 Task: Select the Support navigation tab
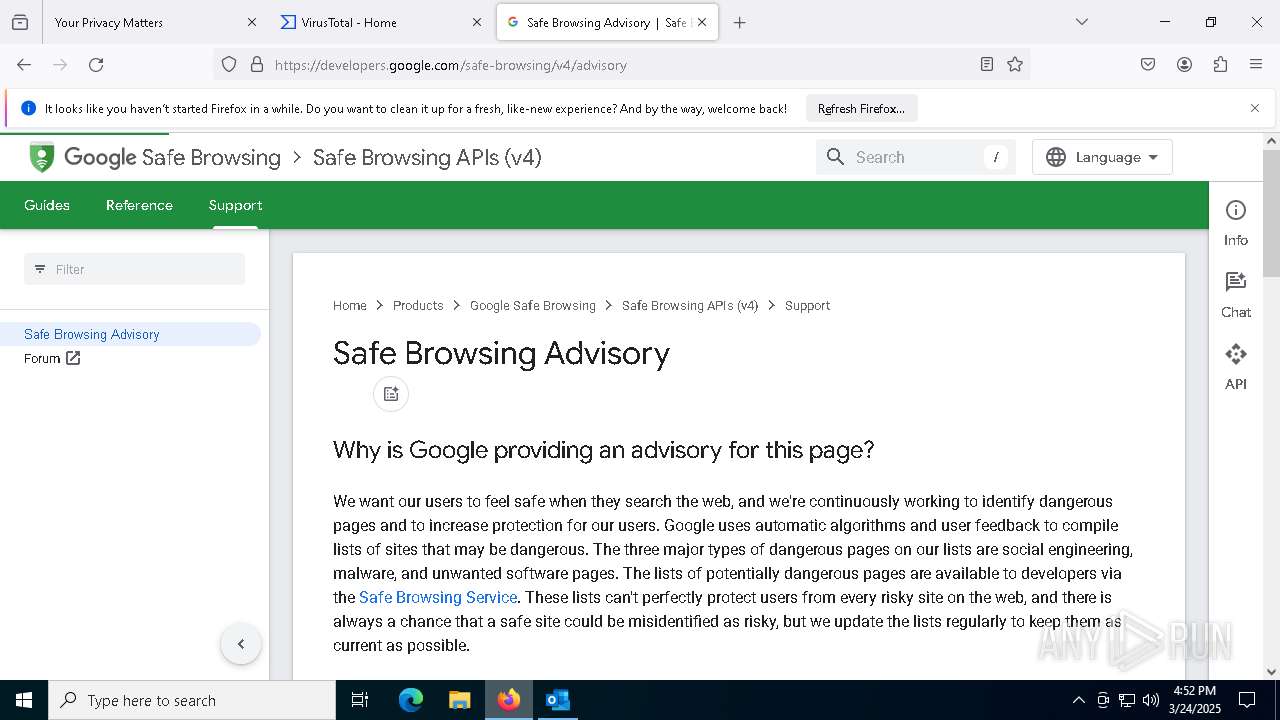235,205
